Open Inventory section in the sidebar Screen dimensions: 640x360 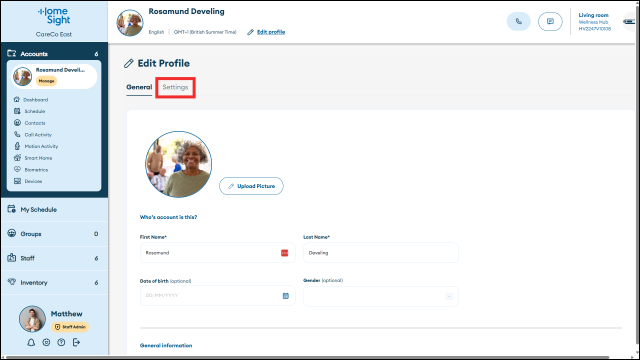[x=54, y=282]
